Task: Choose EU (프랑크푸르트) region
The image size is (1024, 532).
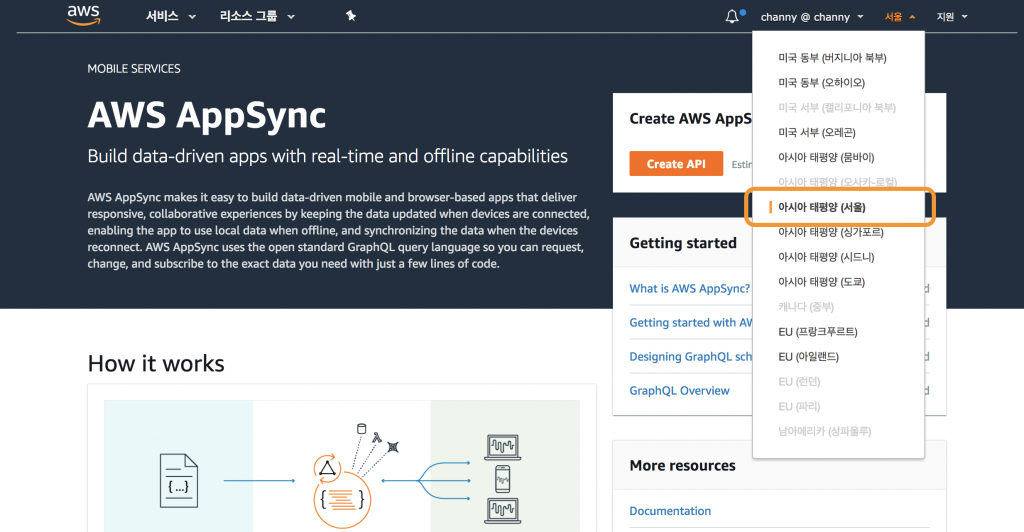Action: tap(817, 332)
